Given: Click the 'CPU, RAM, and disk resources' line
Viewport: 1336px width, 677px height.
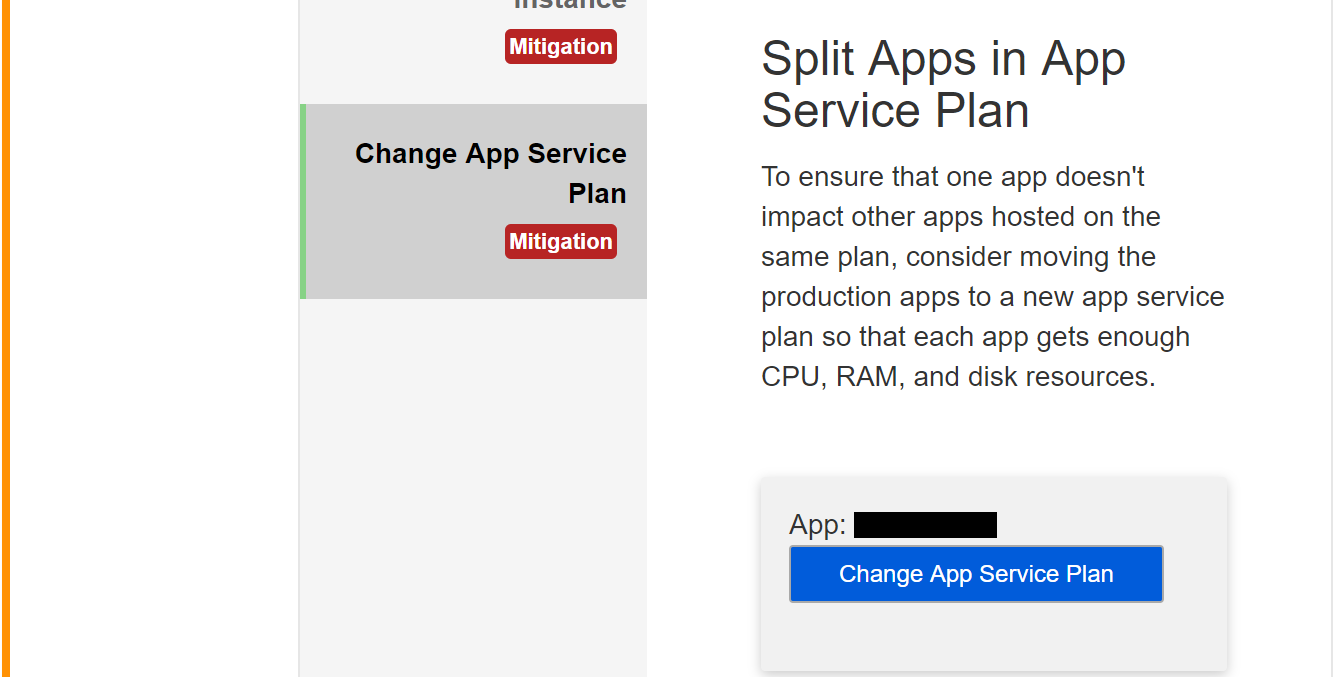Looking at the screenshot, I should point(958,377).
